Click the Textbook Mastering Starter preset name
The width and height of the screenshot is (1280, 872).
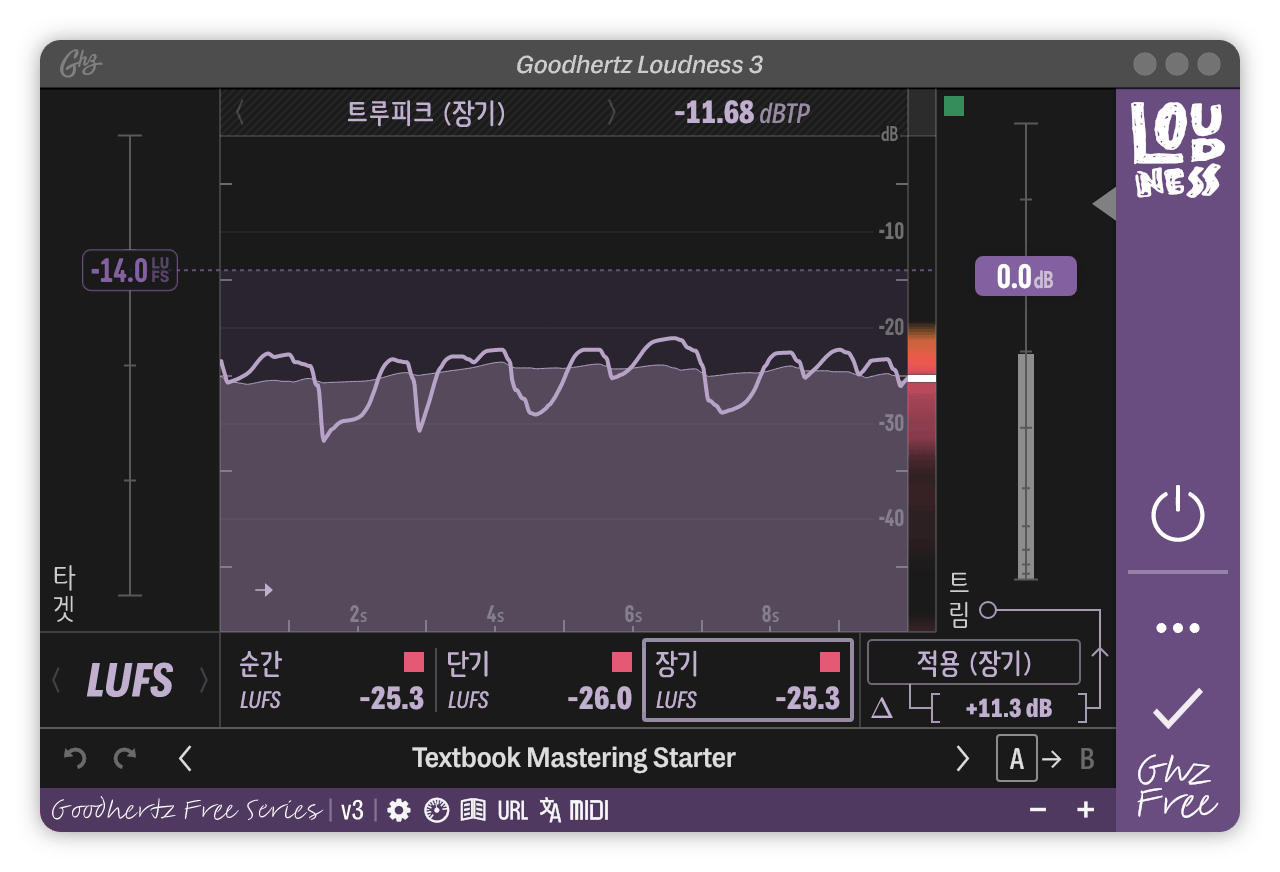click(x=573, y=758)
